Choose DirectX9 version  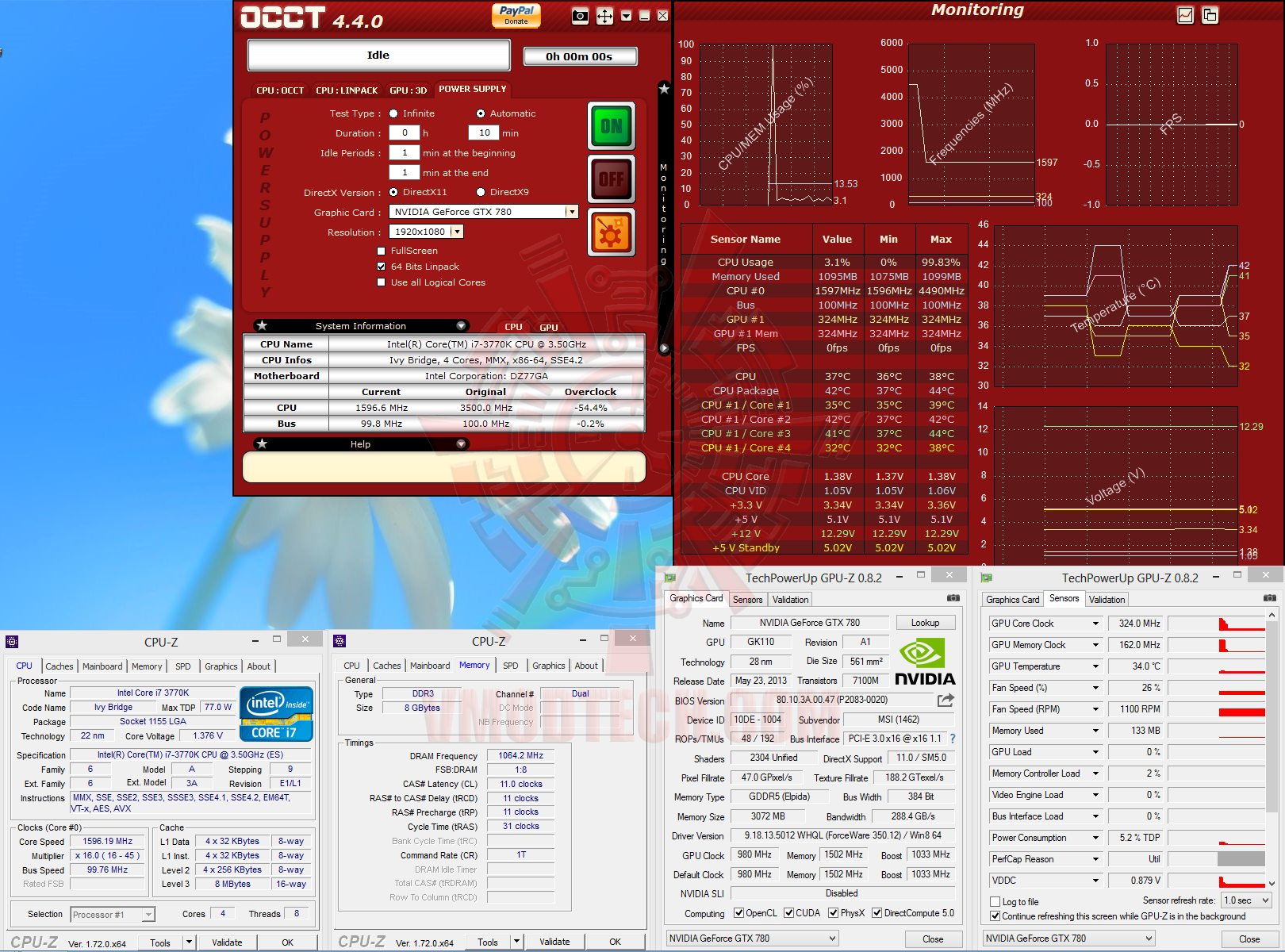481,192
